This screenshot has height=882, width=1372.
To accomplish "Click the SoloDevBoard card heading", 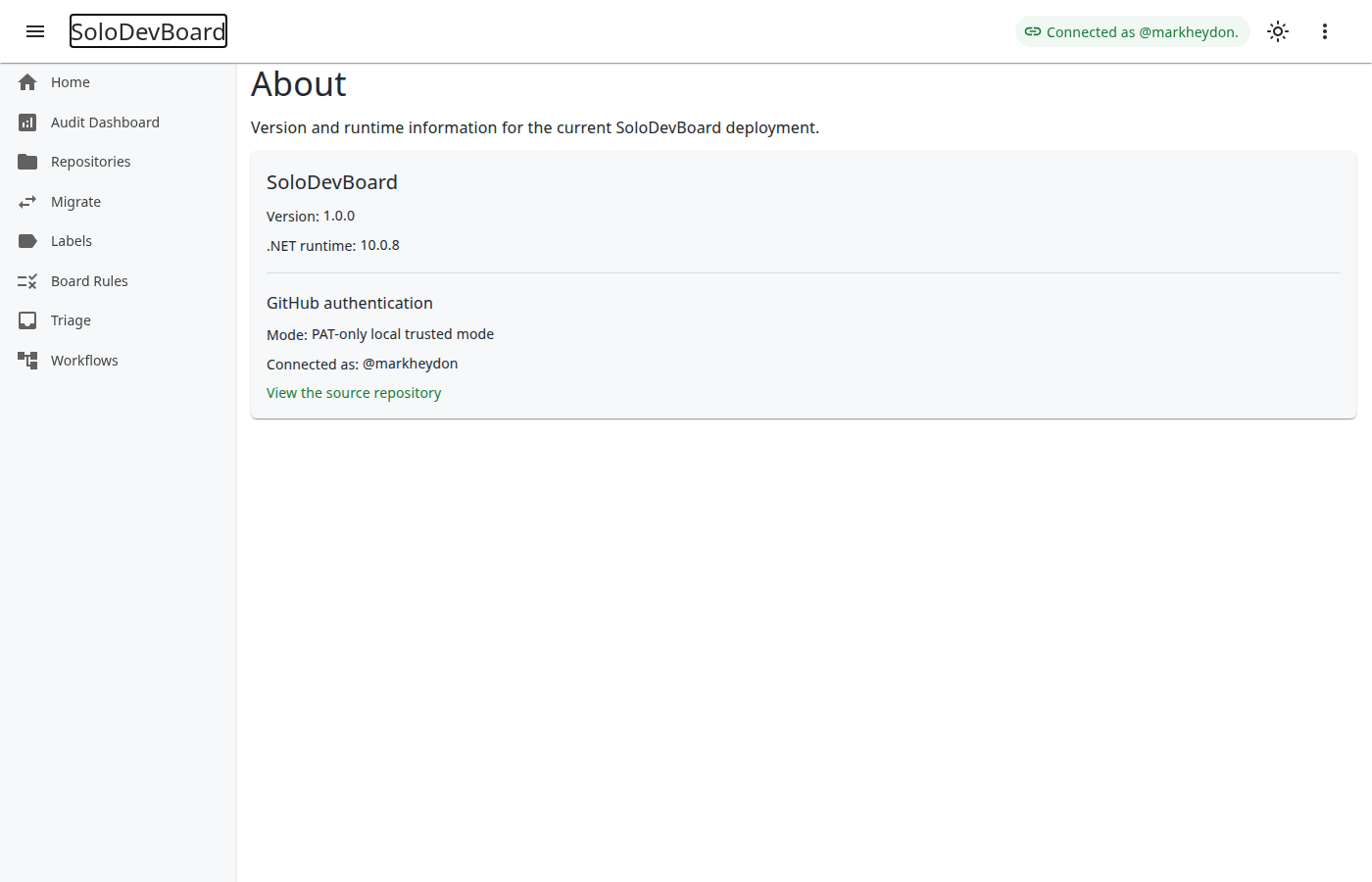I will 332,182.
